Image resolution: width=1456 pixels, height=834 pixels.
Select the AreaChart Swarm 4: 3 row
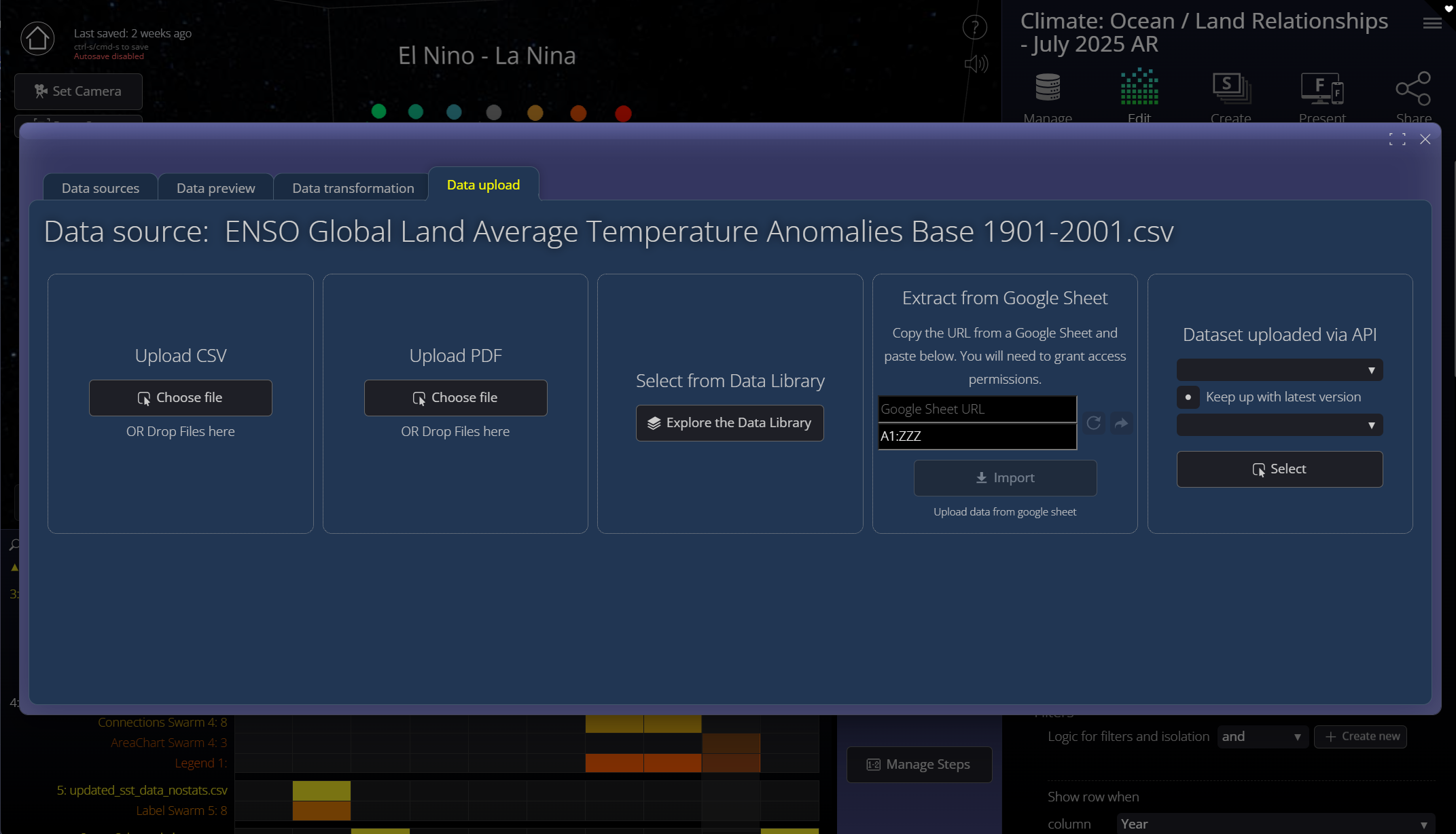(x=169, y=743)
